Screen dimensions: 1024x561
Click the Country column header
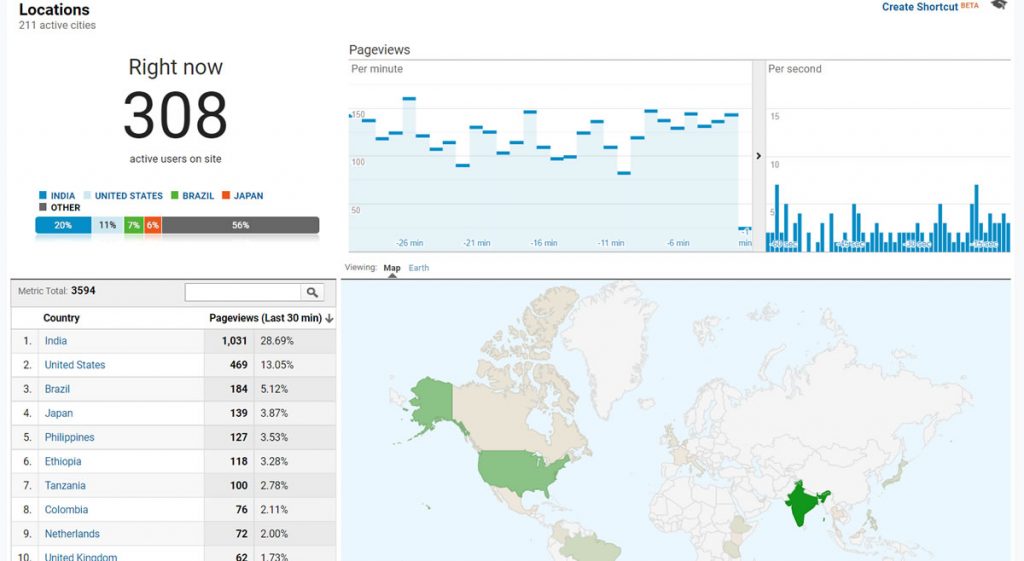[61, 318]
